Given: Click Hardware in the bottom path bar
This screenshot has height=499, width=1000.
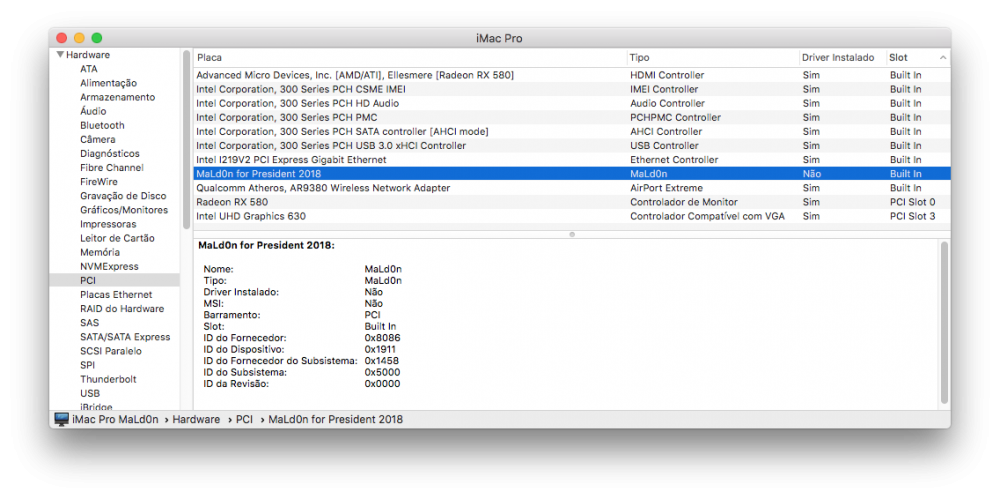Looking at the screenshot, I should pos(196,419).
